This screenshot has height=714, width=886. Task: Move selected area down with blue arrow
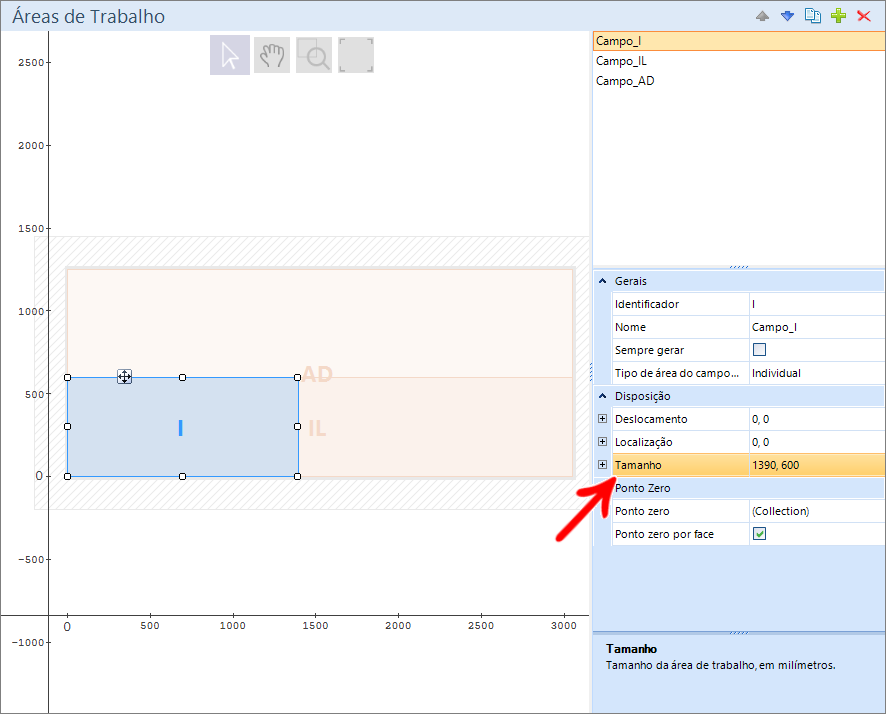(787, 16)
